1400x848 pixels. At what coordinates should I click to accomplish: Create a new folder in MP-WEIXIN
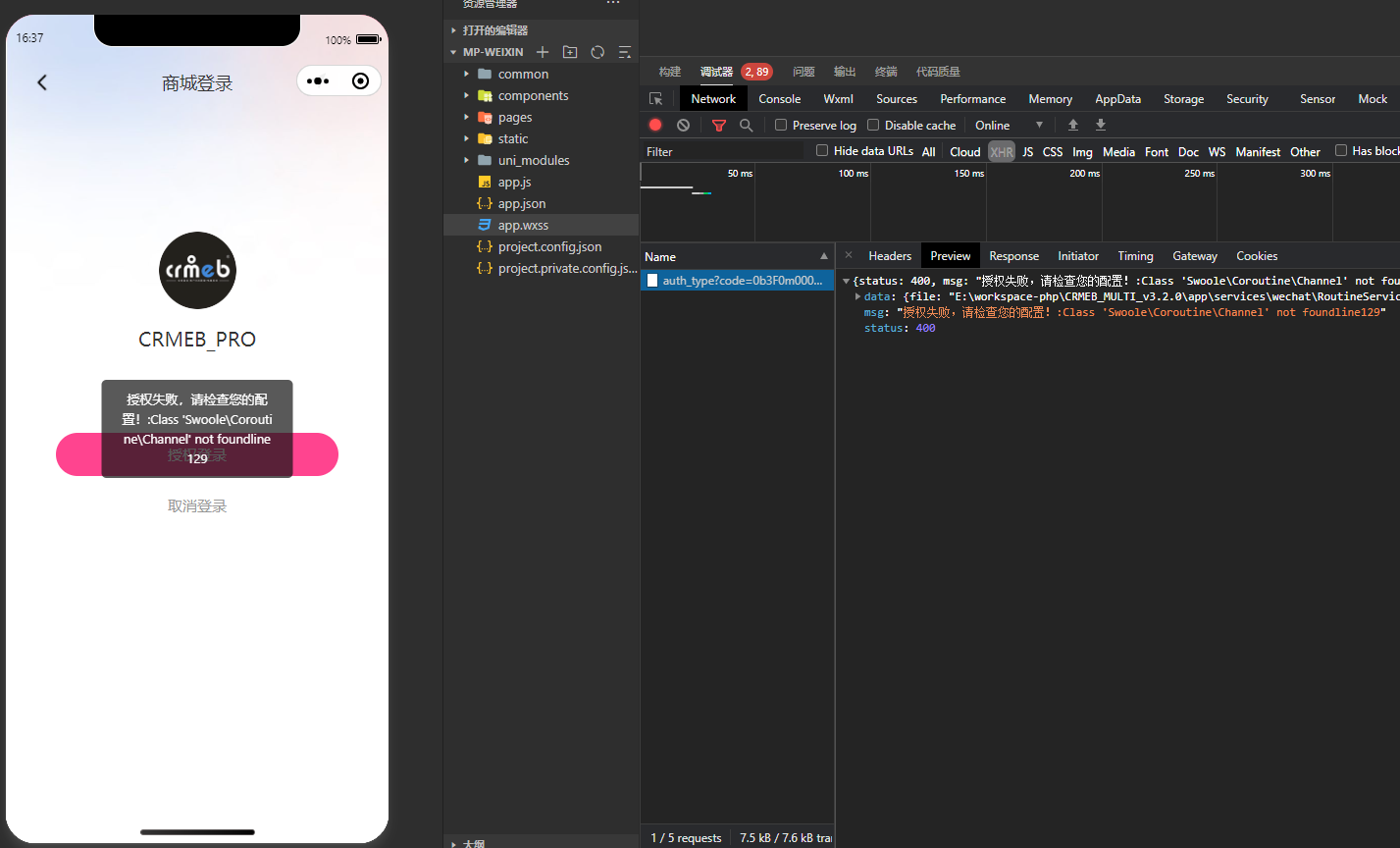(x=570, y=52)
